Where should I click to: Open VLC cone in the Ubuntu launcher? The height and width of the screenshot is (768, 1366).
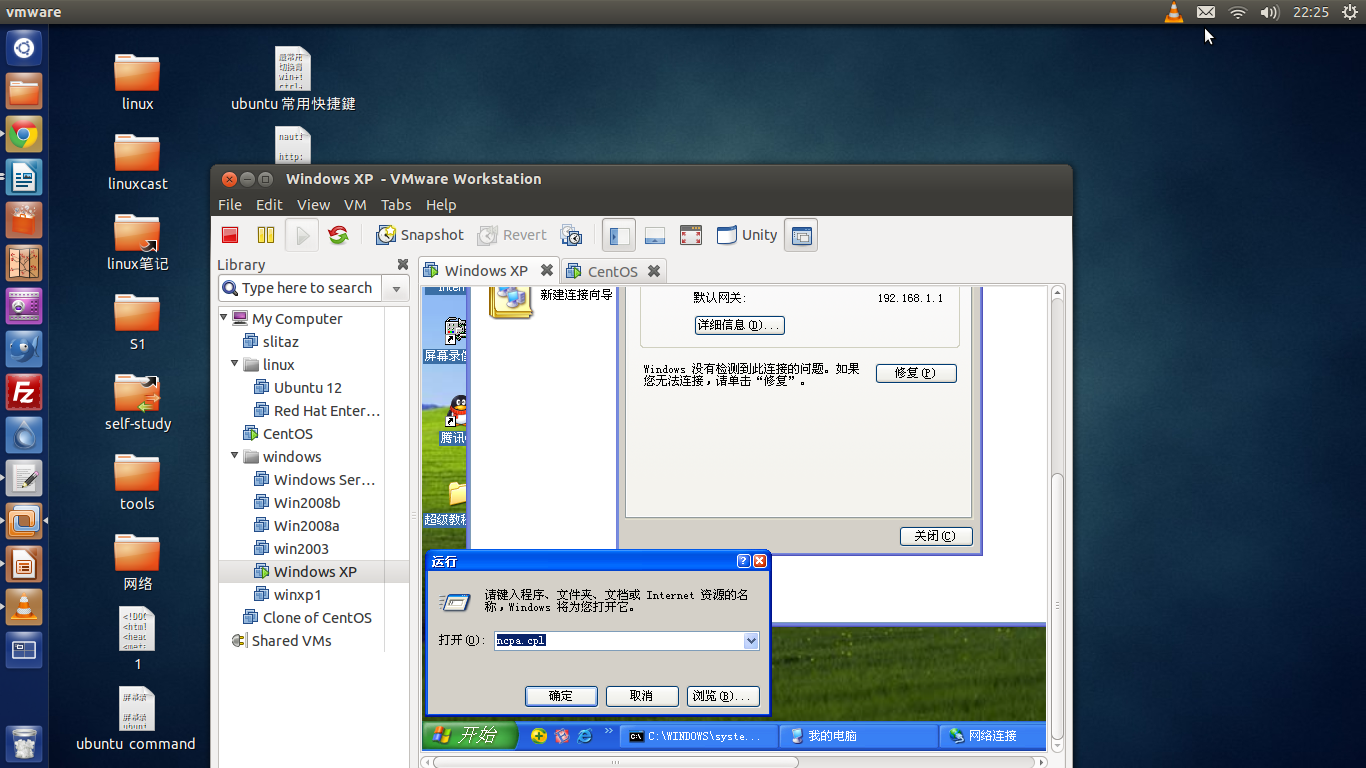pos(24,607)
